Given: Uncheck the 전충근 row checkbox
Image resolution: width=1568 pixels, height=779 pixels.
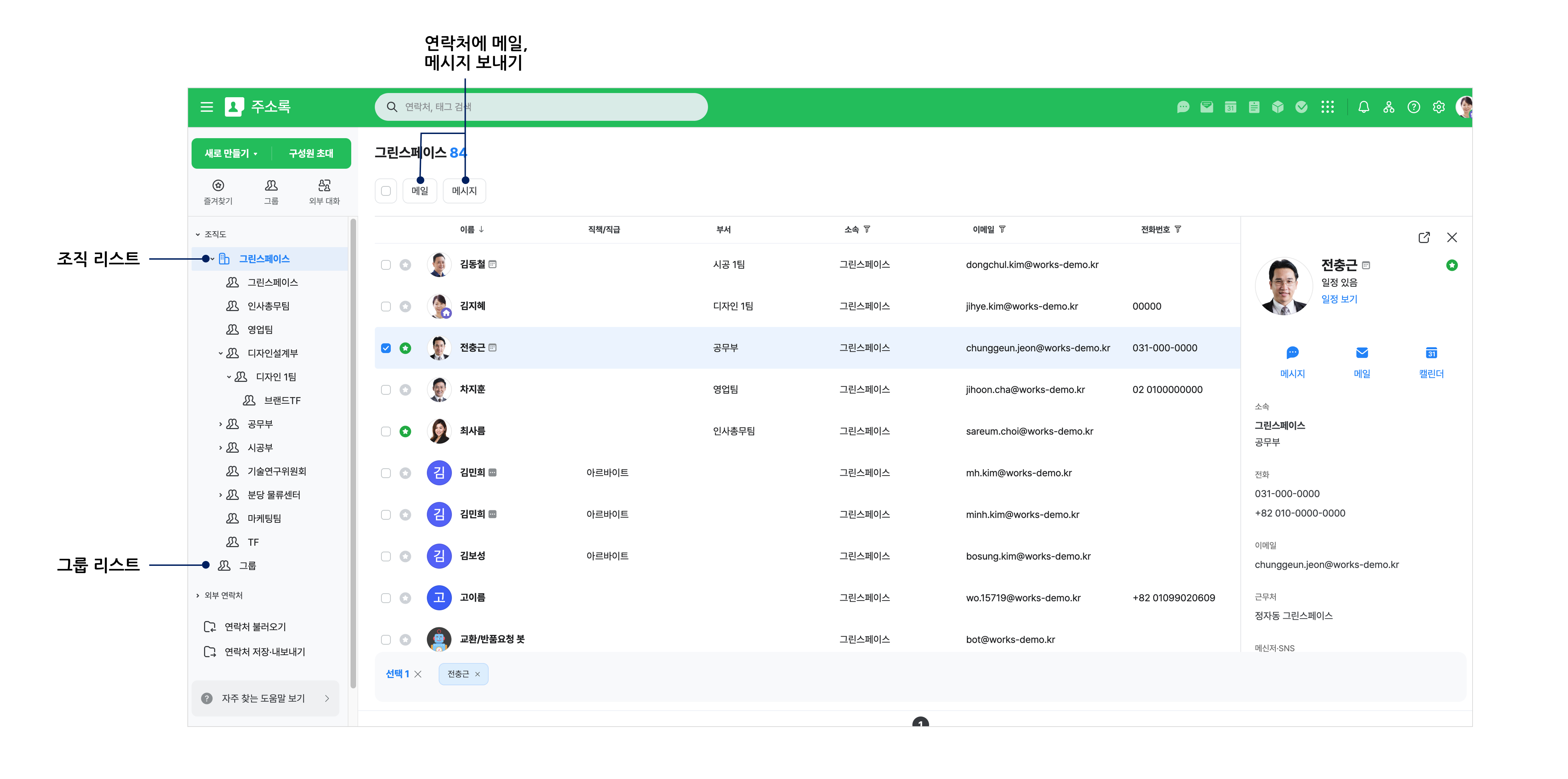Looking at the screenshot, I should (386, 349).
